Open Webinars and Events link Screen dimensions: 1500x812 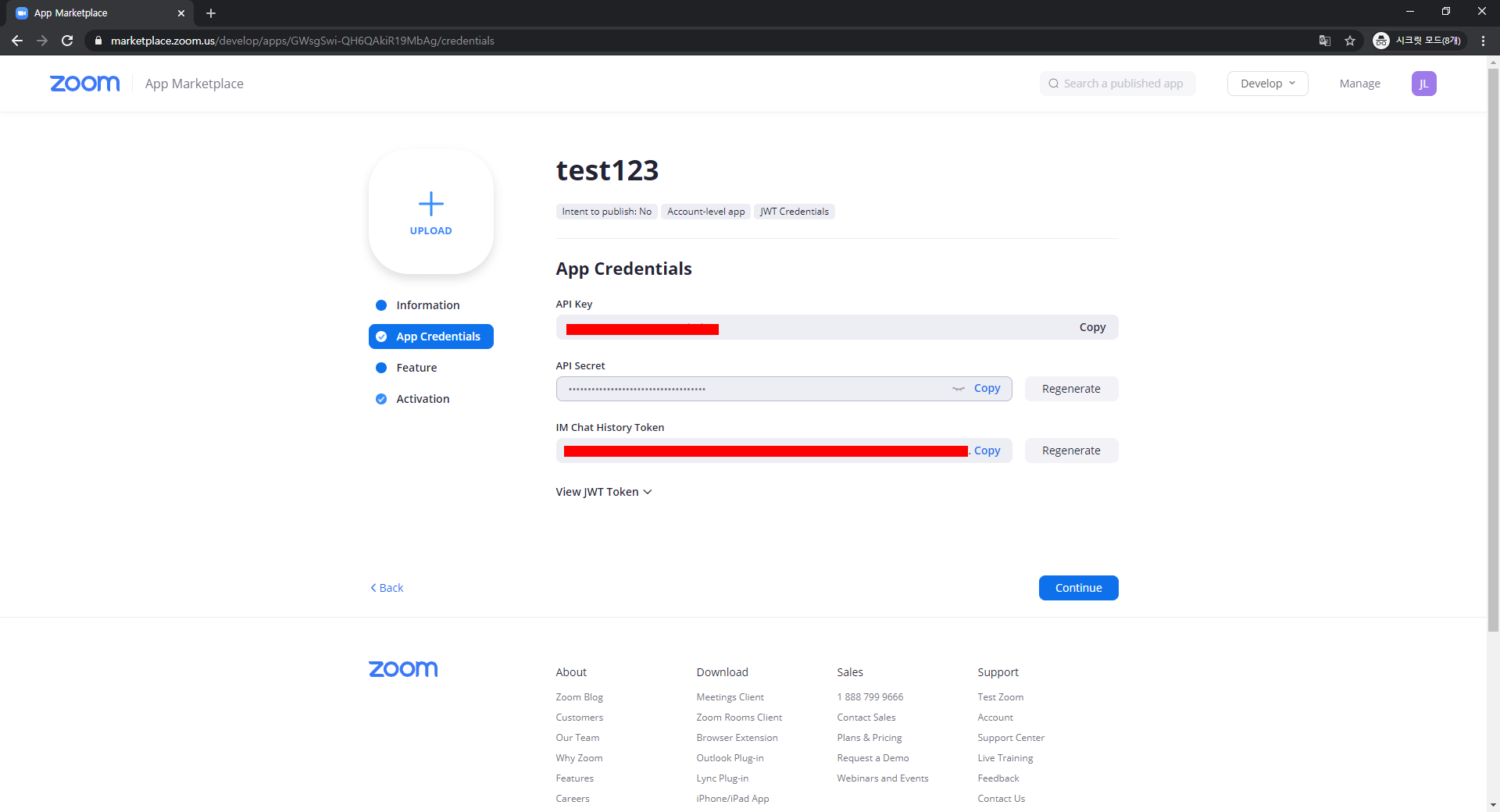[x=882, y=778]
